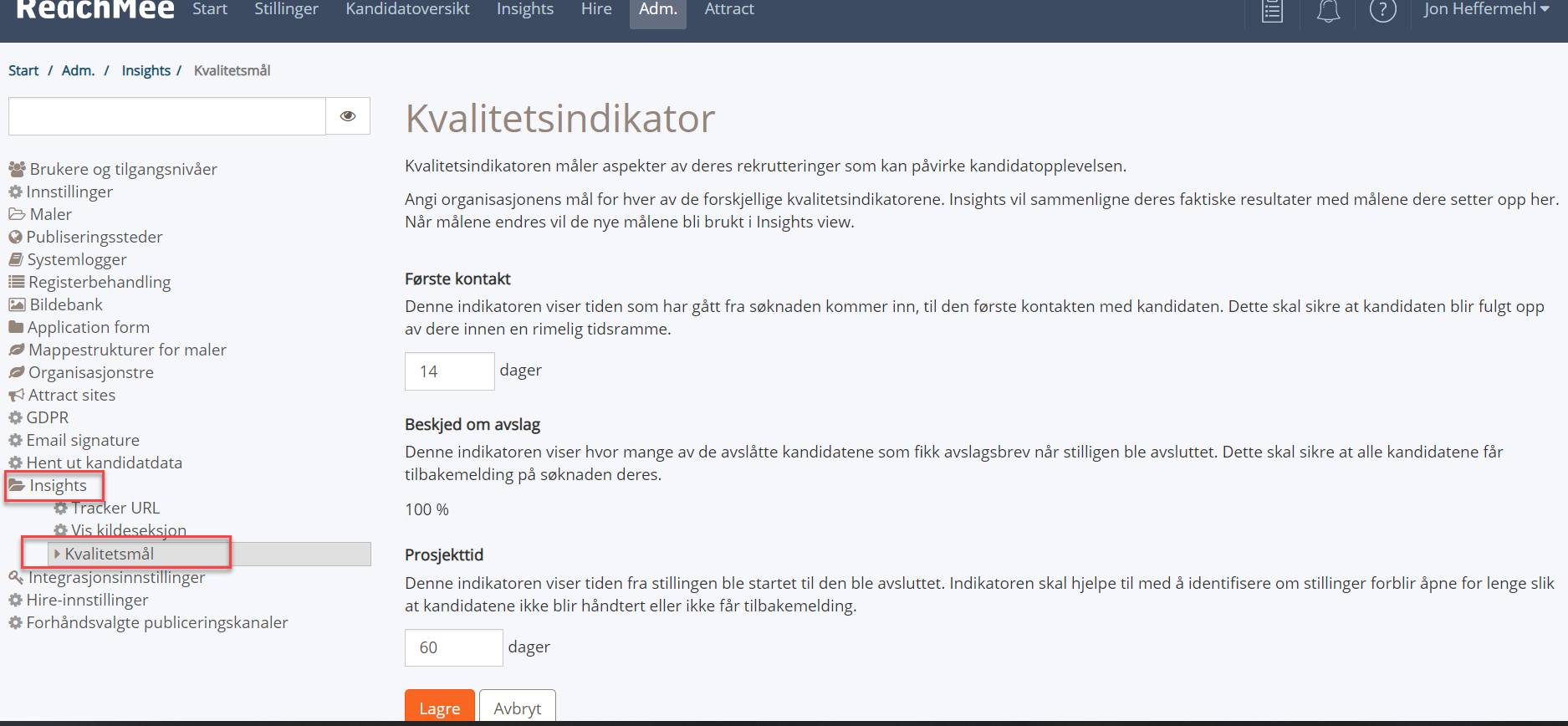The image size is (1568, 726).
Task: Open Bildebank in sidebar
Action: [x=66, y=304]
